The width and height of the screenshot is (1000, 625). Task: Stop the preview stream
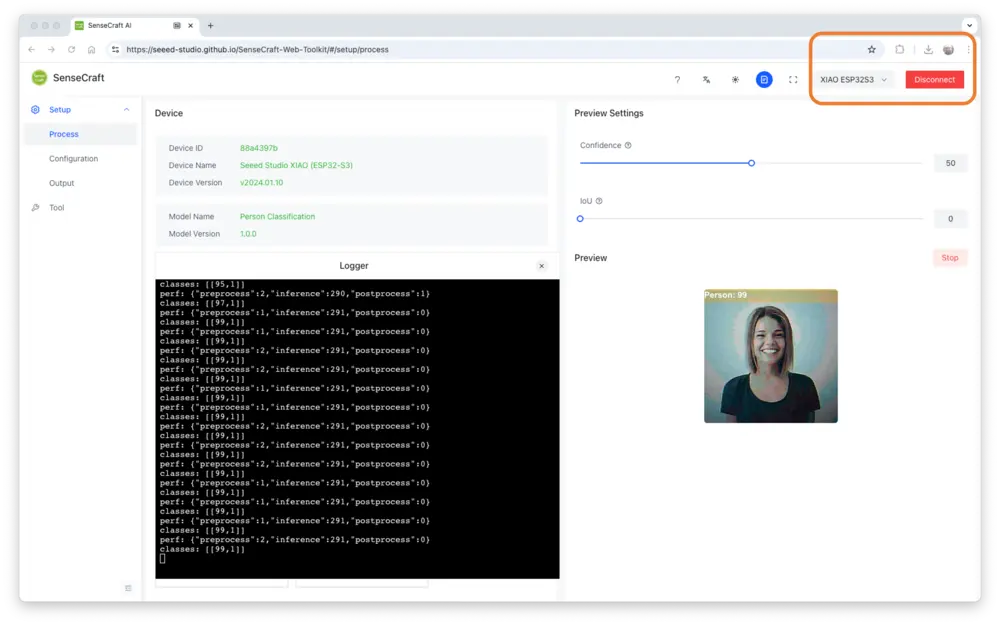[949, 258]
